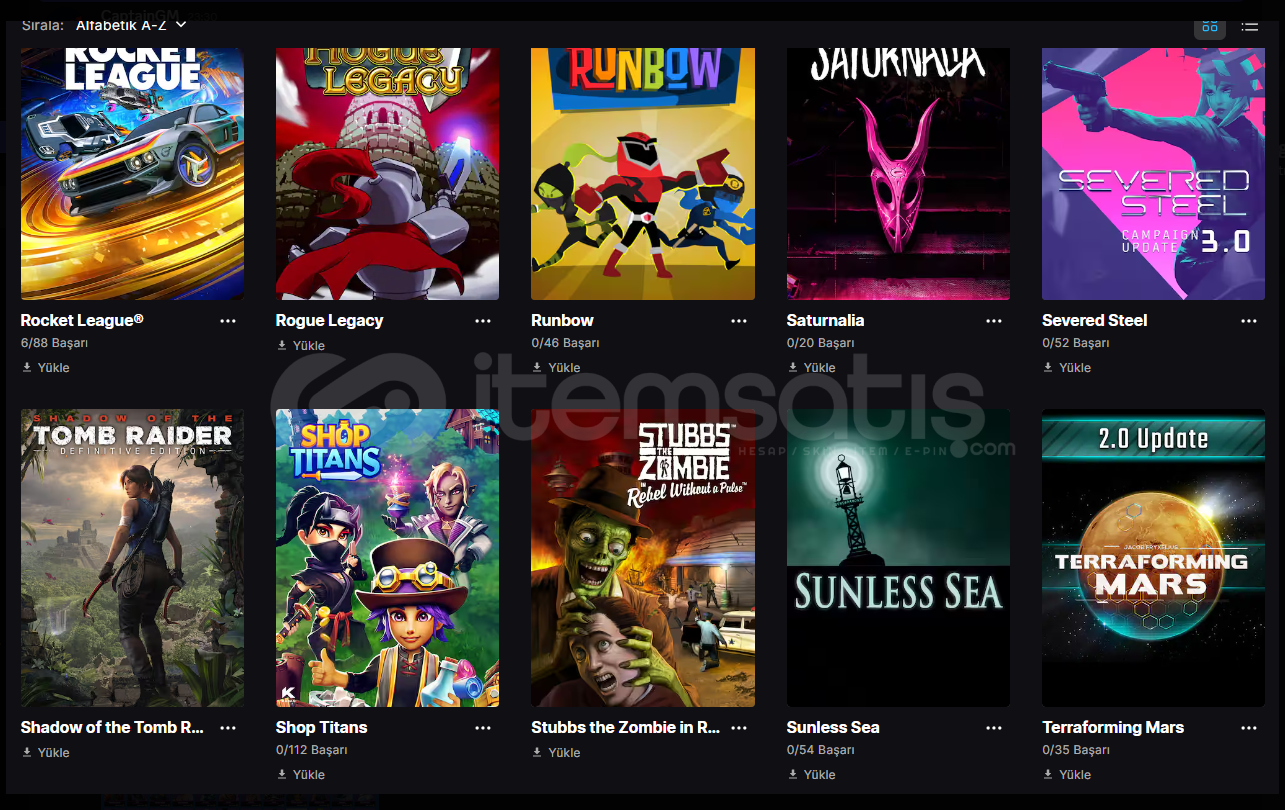Click Yükle under Shadow of the Tomb Raider
1285x810 pixels.
tap(45, 753)
